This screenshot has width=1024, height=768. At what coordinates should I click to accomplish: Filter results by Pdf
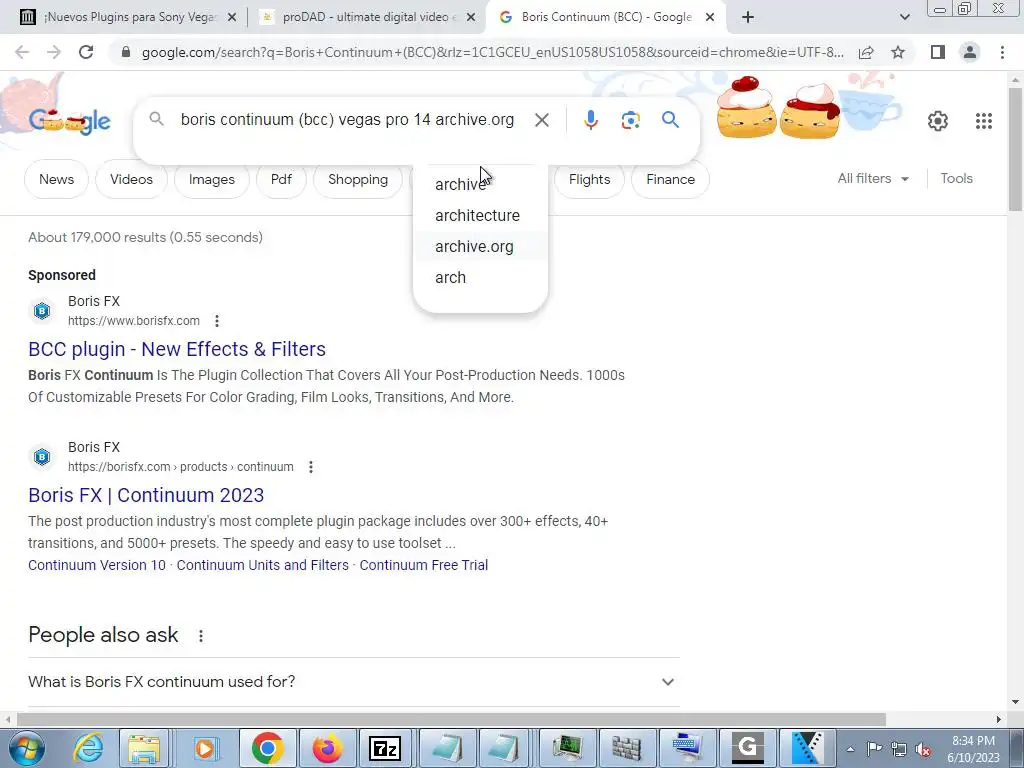[281, 179]
